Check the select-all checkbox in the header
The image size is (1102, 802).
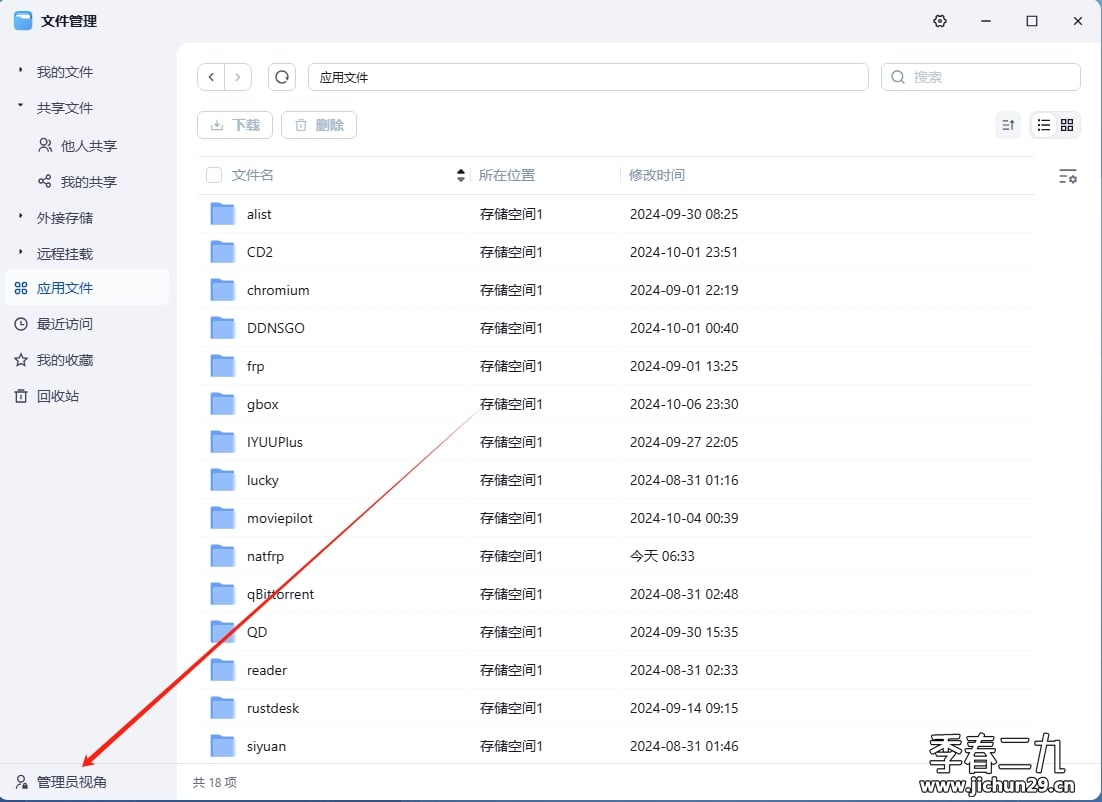[214, 174]
